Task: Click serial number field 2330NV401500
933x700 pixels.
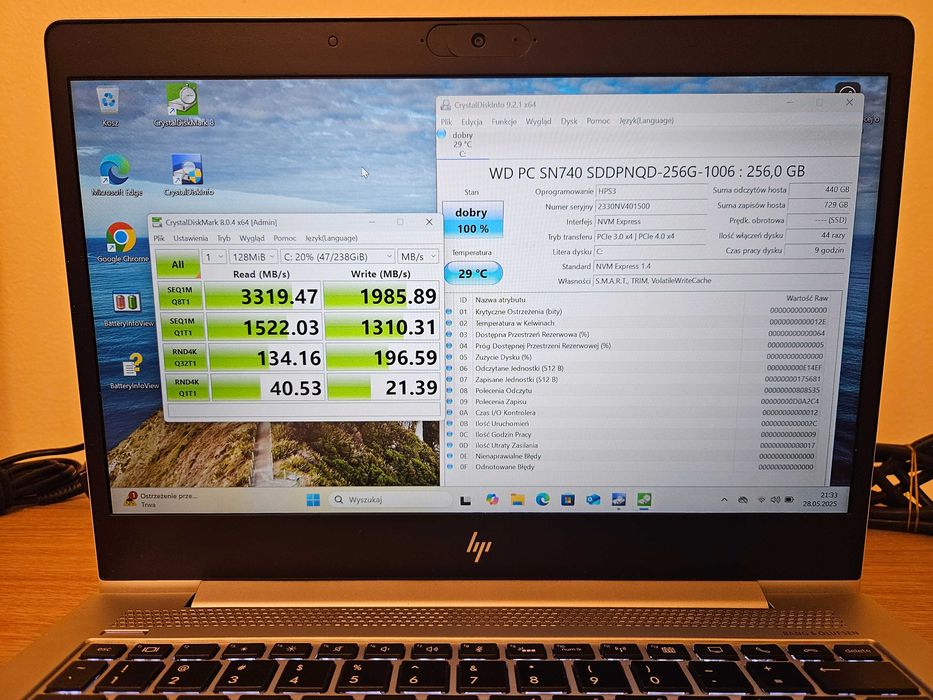Action: point(650,207)
